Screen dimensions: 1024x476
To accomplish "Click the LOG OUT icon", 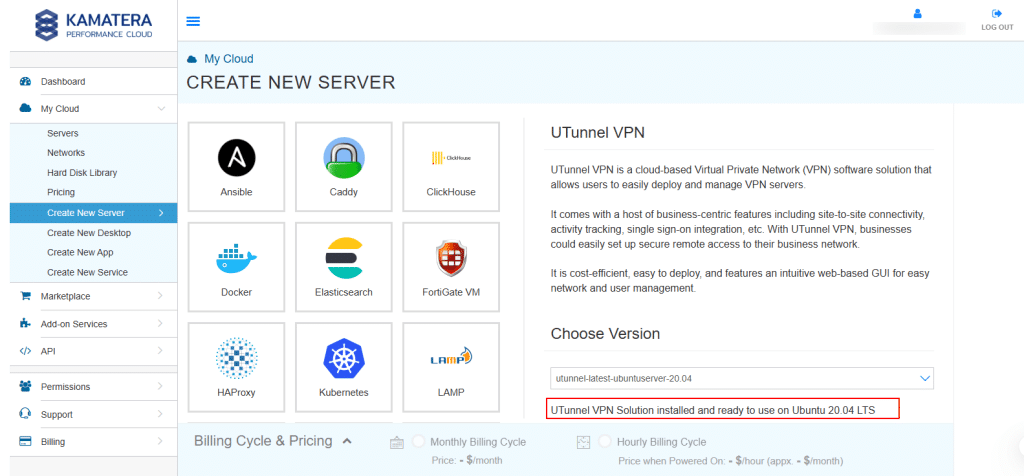I will (997, 13).
